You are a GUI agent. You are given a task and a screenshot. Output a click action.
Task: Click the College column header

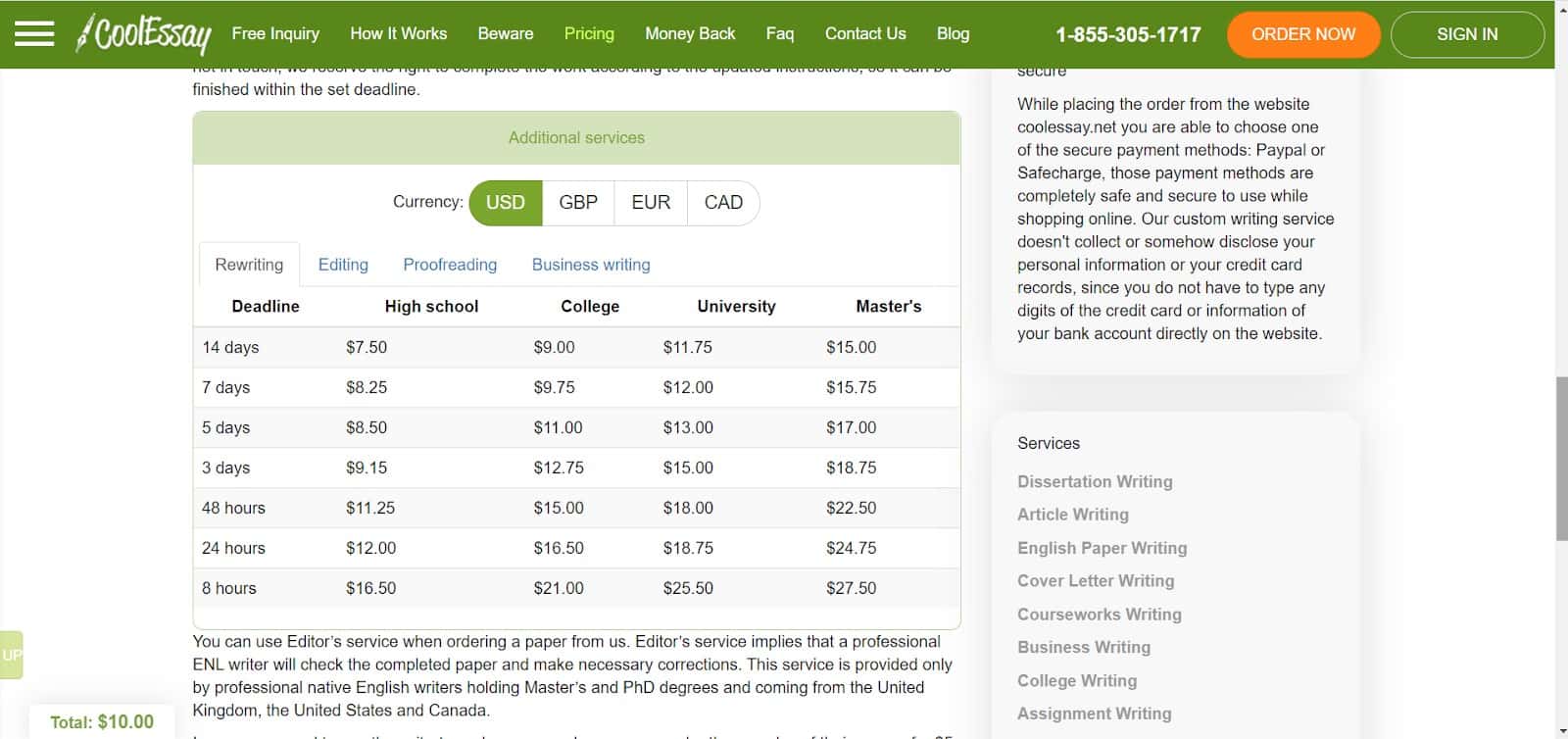click(x=590, y=307)
